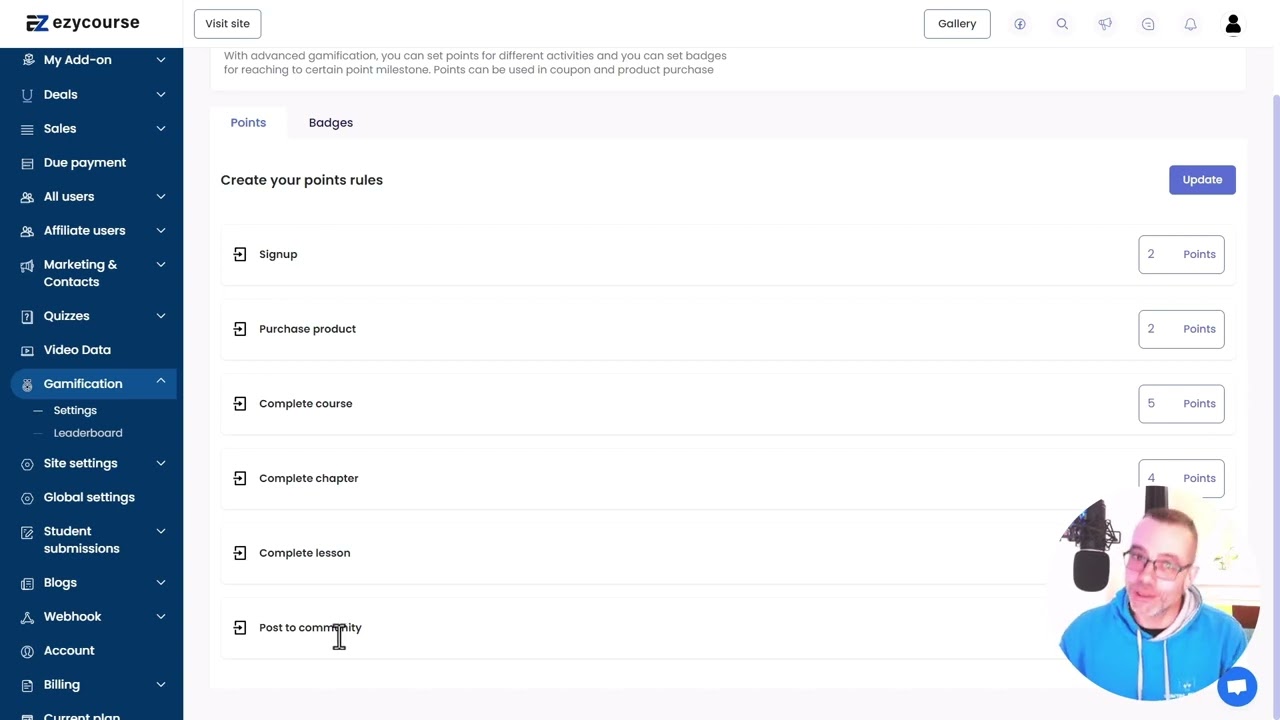The image size is (1280, 720).
Task: Click the Complete course rule icon
Action: point(240,404)
